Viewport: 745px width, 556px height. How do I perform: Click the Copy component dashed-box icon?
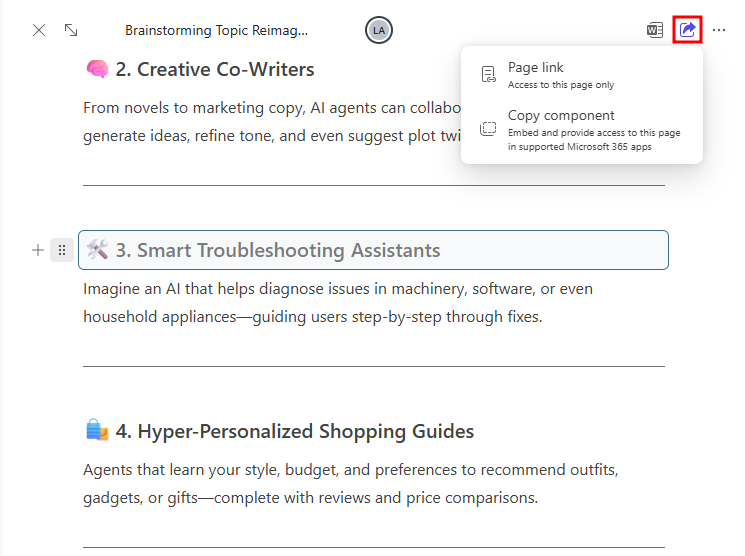coord(488,129)
